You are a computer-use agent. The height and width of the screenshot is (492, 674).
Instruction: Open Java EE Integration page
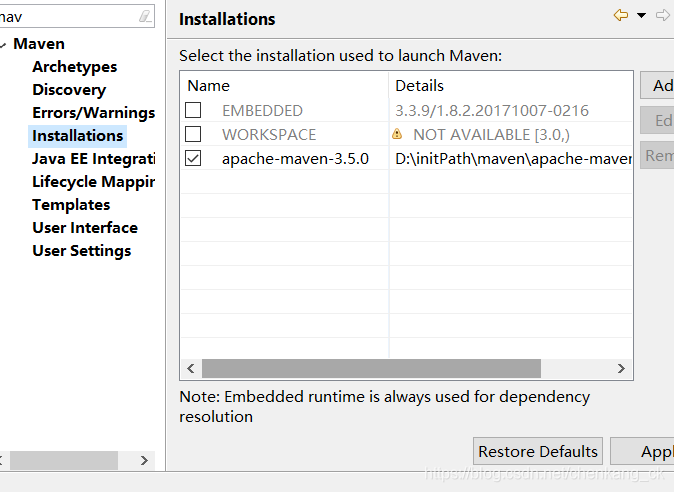pyautogui.click(x=94, y=159)
